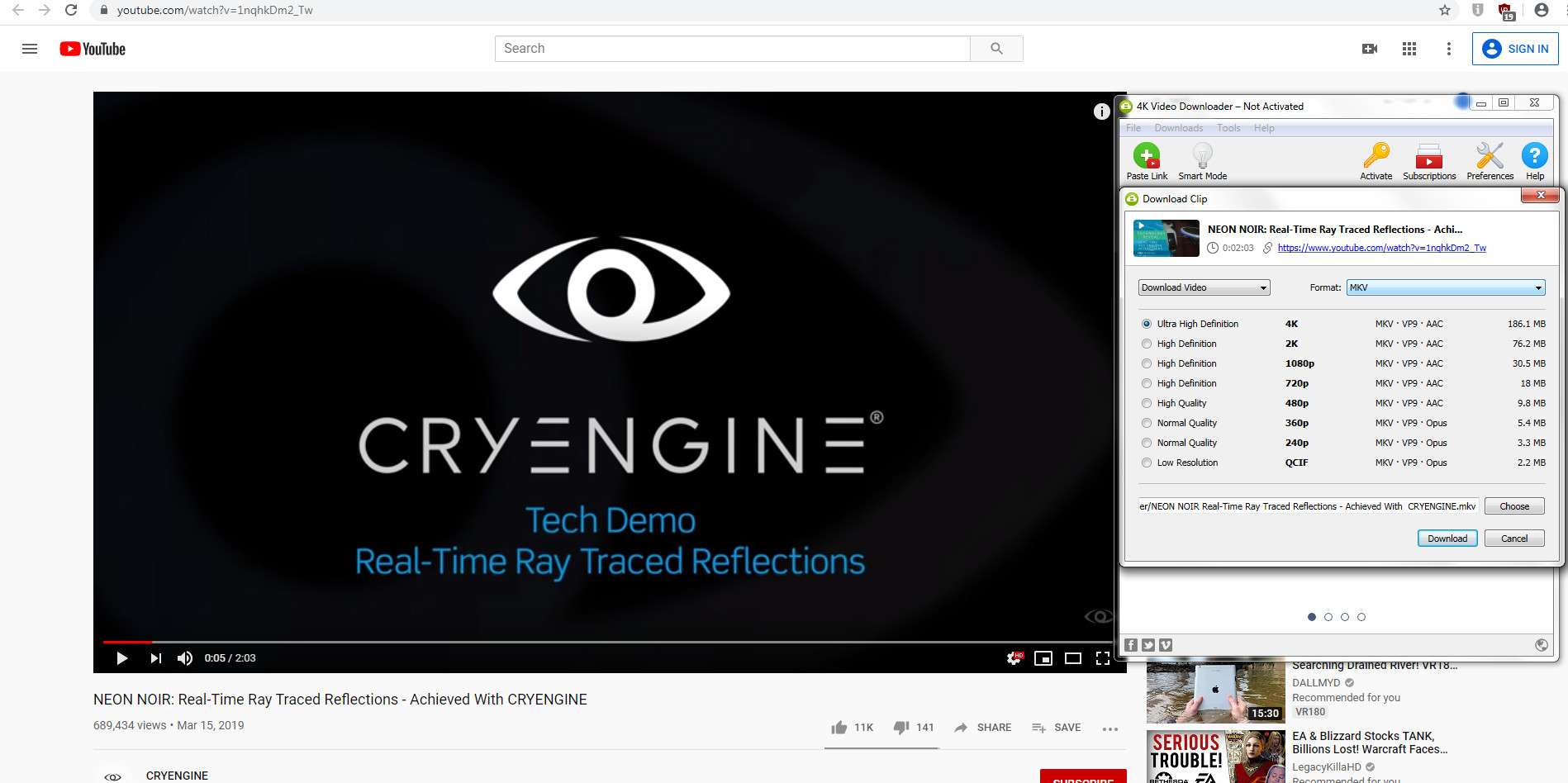The width and height of the screenshot is (1568, 783).
Task: Click the second carousel page dot
Action: pos(1328,617)
